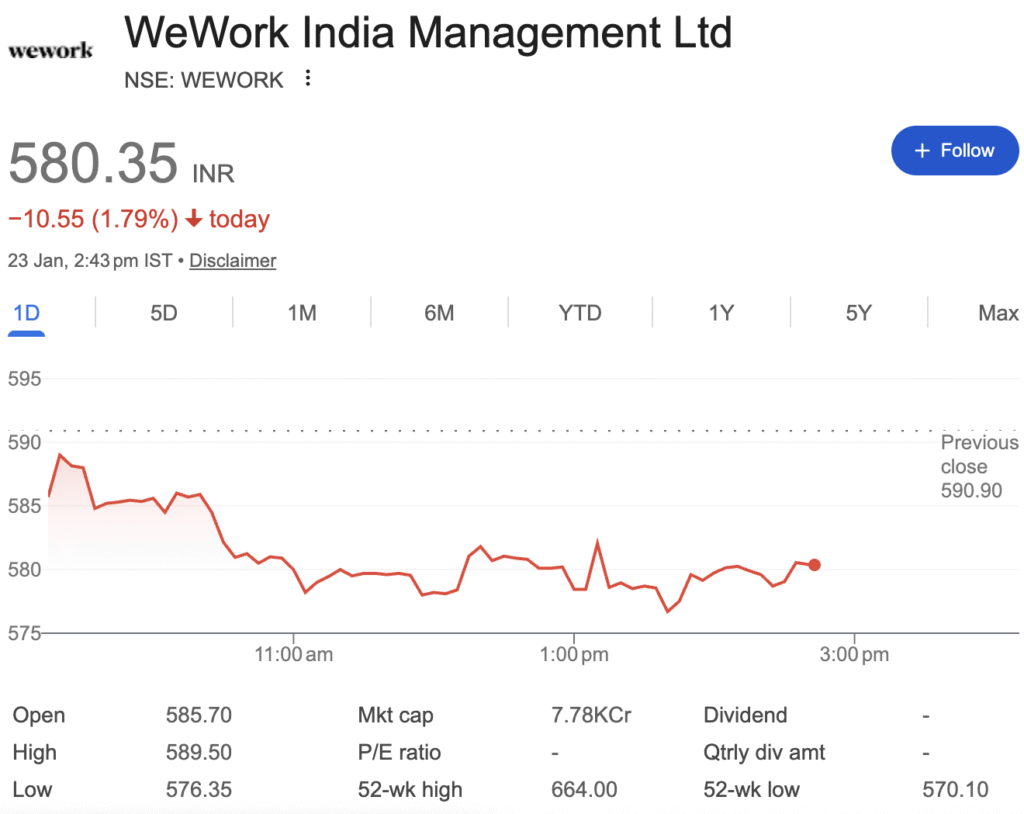The height and width of the screenshot is (814, 1024).
Task: Select the 1D chart range tab
Action: (x=26, y=313)
